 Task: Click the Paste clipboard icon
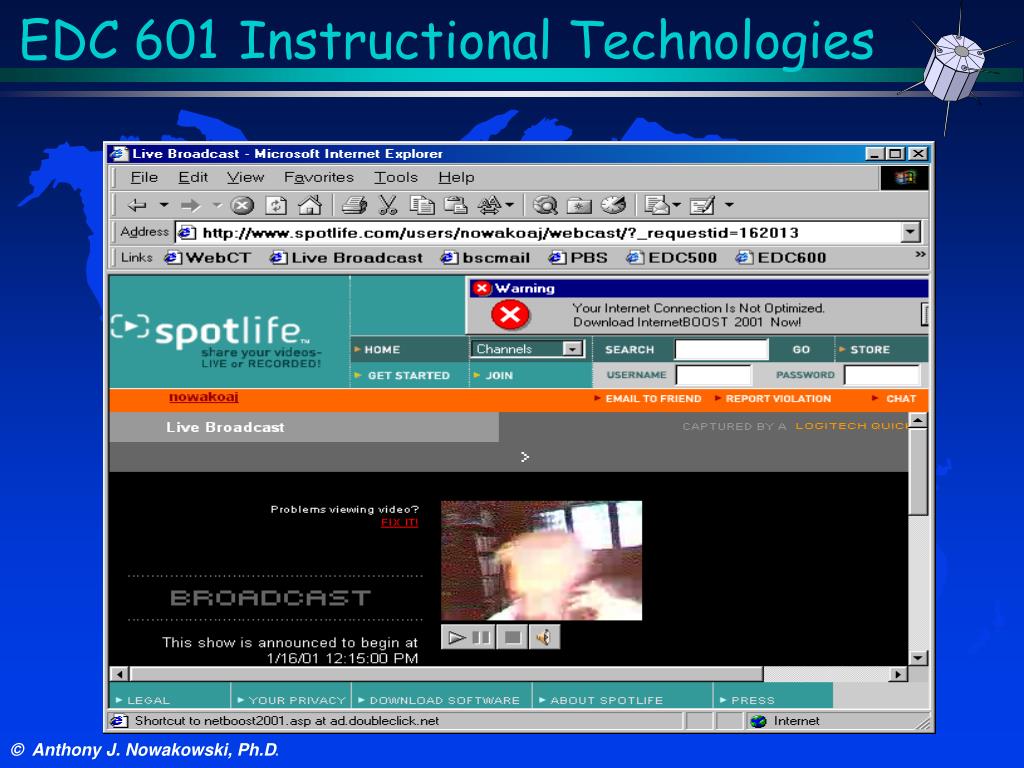[455, 206]
